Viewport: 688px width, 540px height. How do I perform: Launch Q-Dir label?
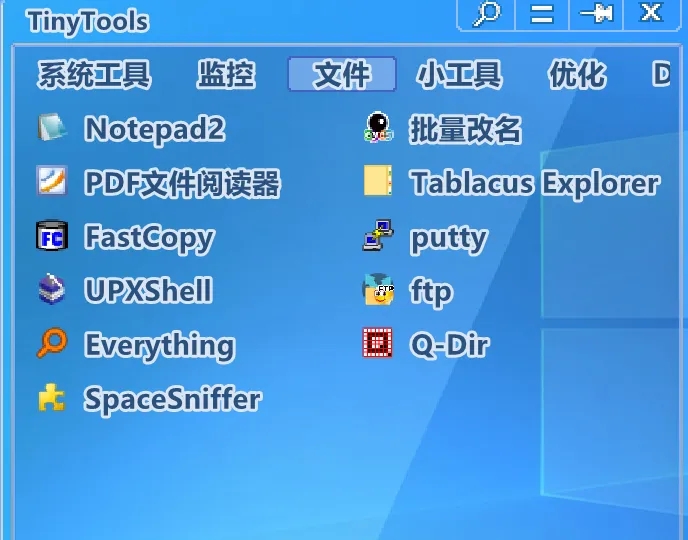449,344
